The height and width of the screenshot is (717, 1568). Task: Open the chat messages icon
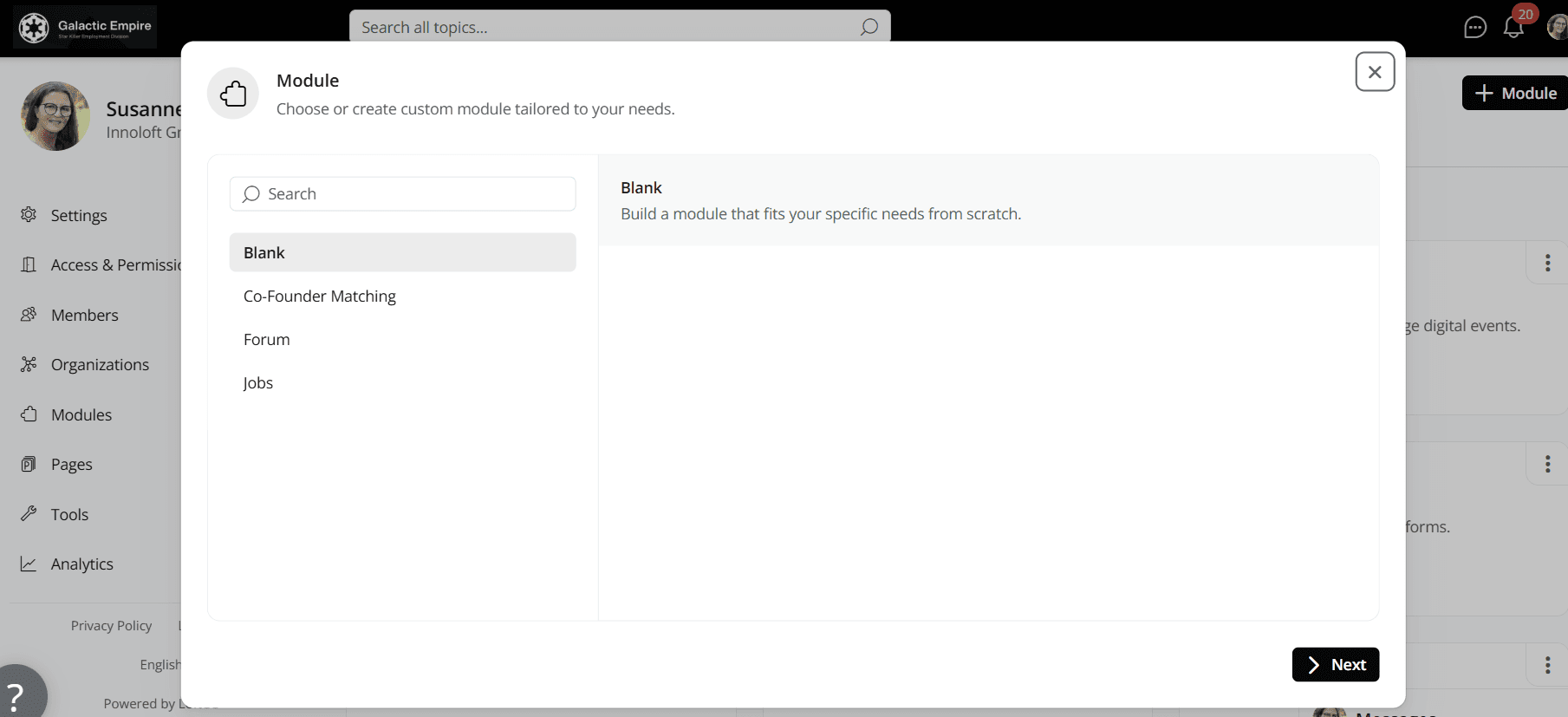1474,28
